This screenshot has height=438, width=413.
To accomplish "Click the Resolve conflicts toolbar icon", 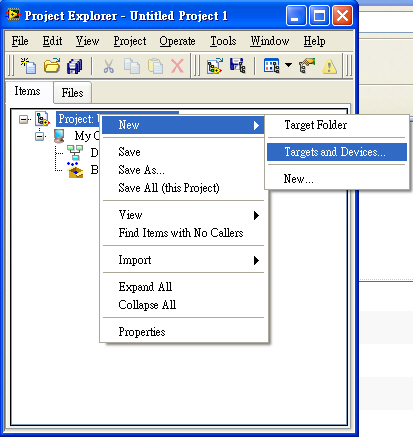I will coord(307,66).
